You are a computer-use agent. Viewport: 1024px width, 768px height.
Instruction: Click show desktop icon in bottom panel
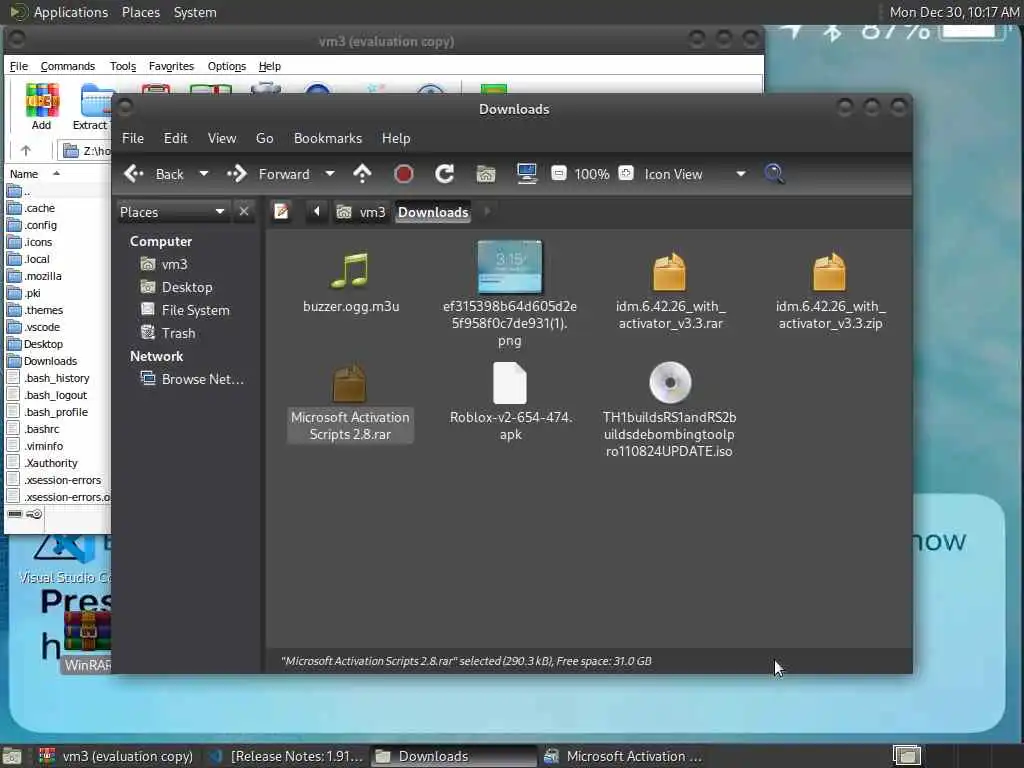pyautogui.click(x=12, y=757)
